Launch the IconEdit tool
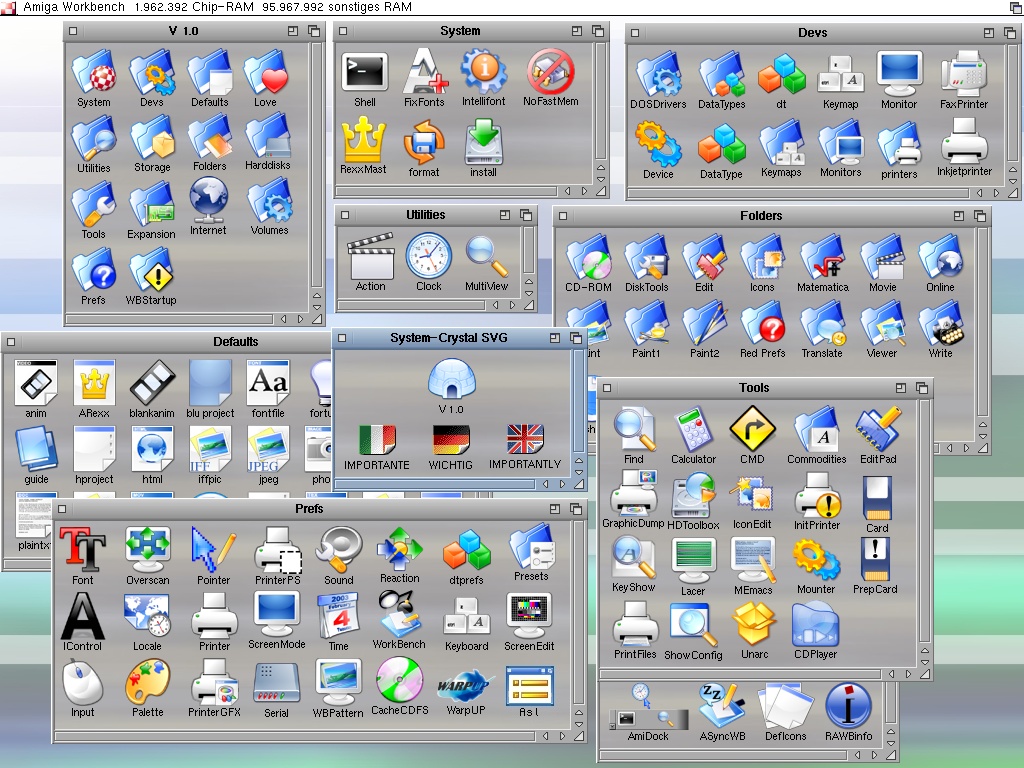The width and height of the screenshot is (1024, 768). (752, 497)
